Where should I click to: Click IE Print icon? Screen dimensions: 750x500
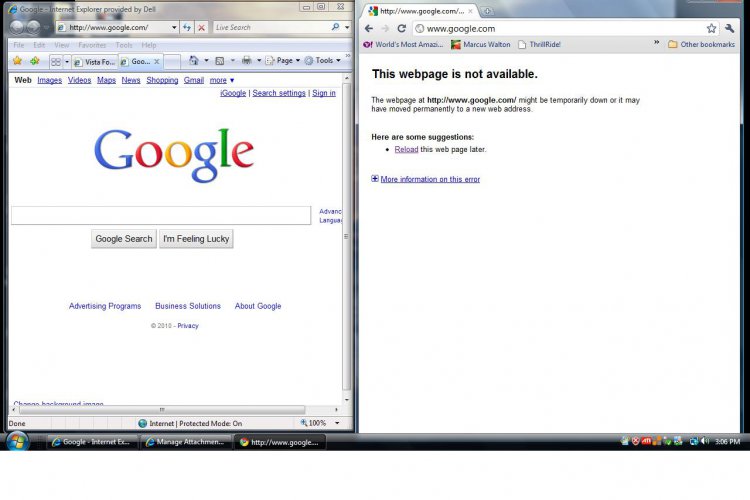tap(247, 60)
